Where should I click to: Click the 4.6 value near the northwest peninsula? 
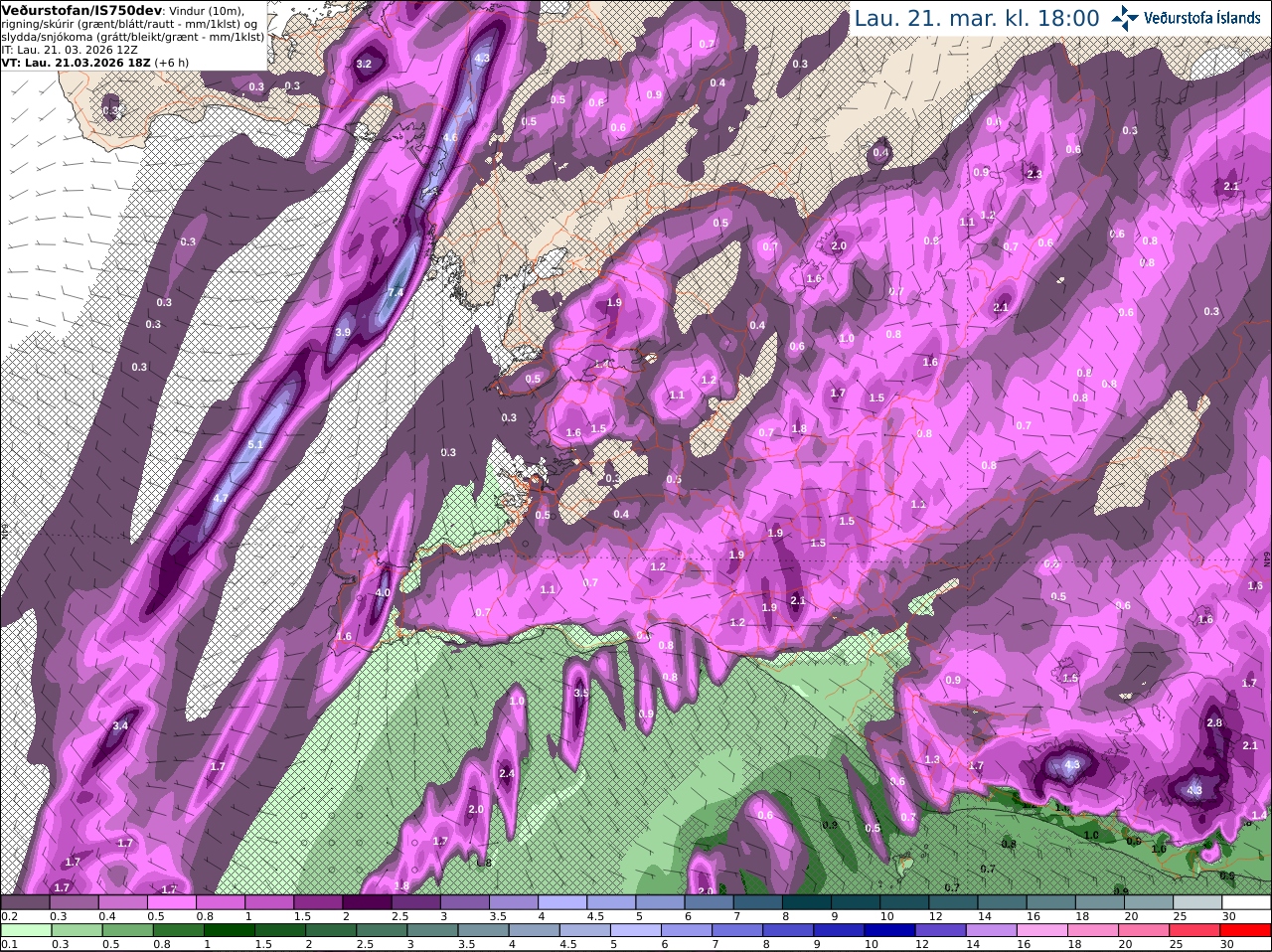click(450, 137)
